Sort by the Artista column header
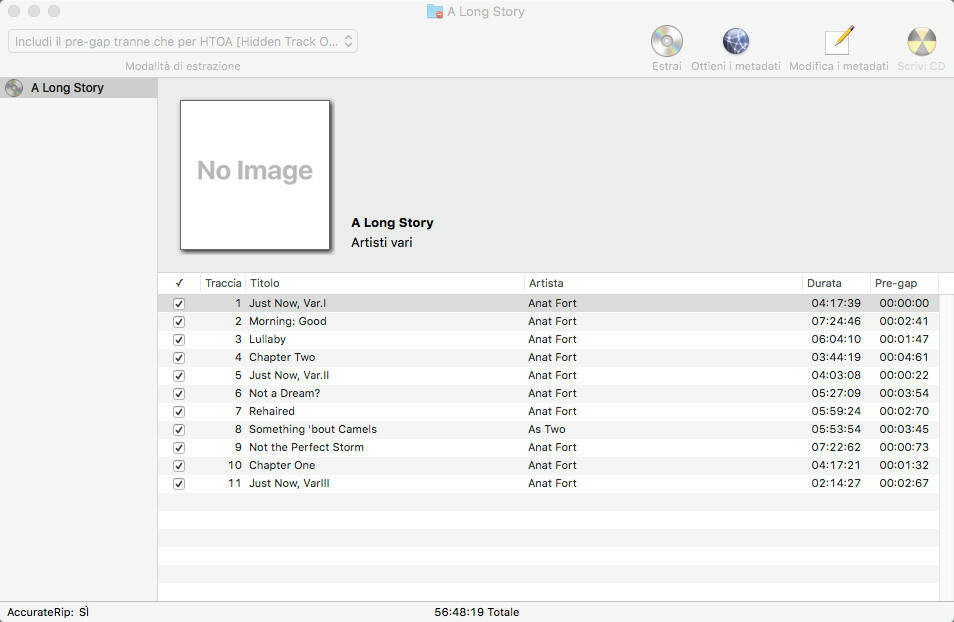954x622 pixels. (x=663, y=283)
